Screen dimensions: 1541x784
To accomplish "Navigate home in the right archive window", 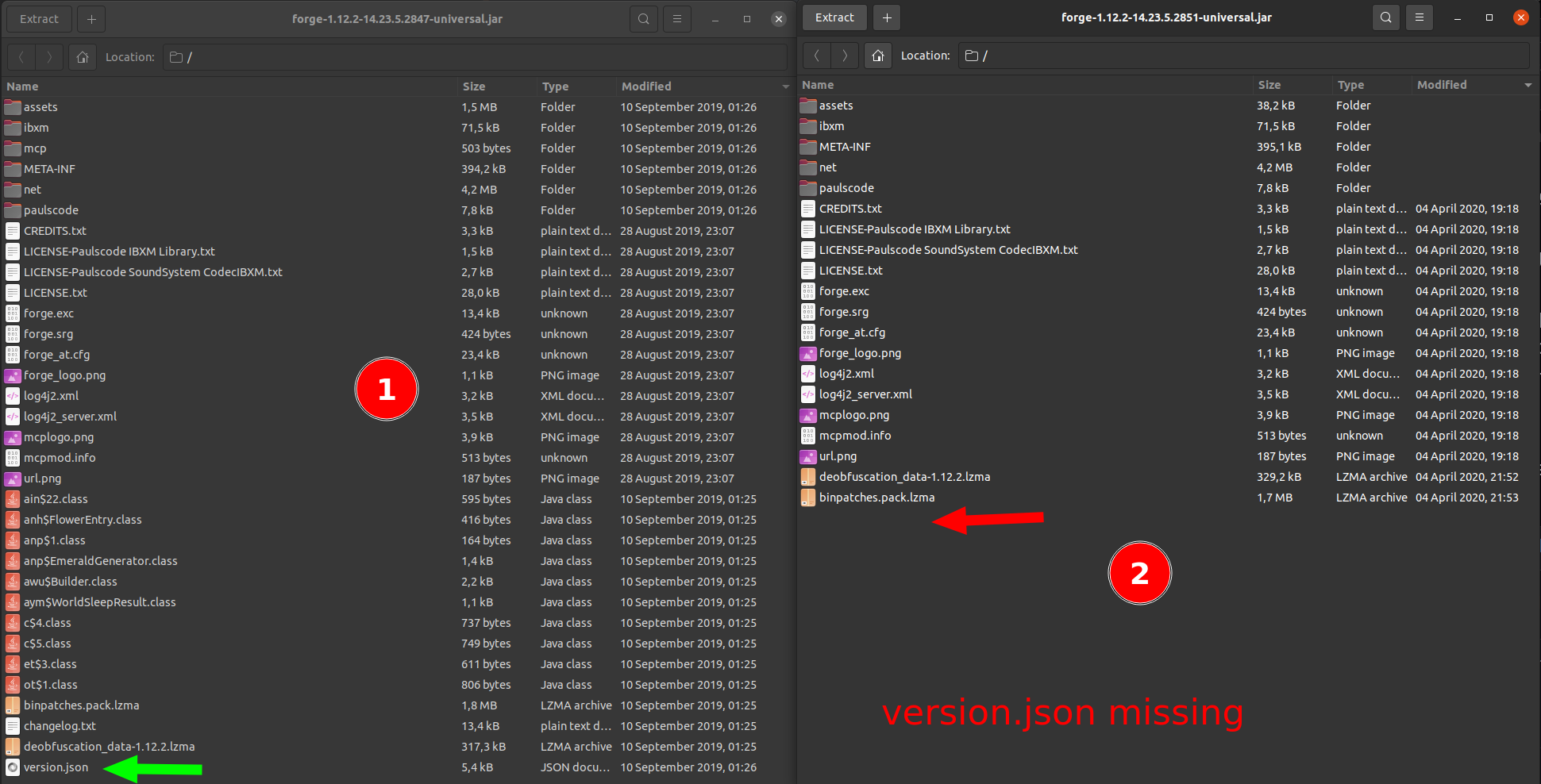I will [x=877, y=55].
